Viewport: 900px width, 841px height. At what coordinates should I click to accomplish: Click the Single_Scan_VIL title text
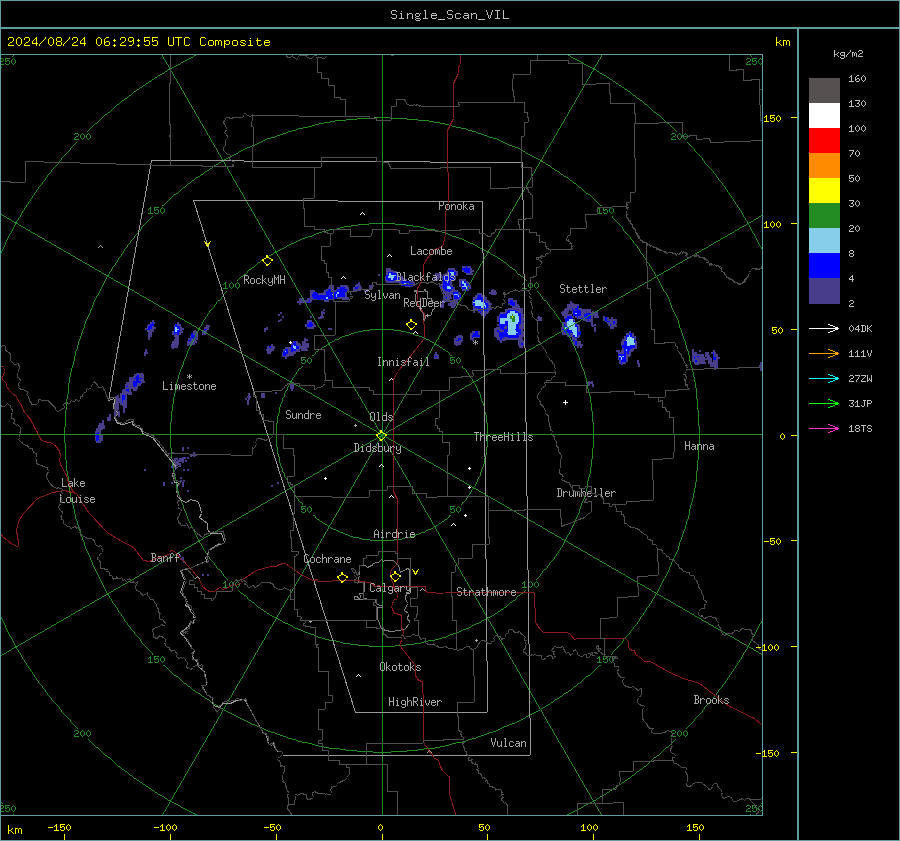(449, 15)
